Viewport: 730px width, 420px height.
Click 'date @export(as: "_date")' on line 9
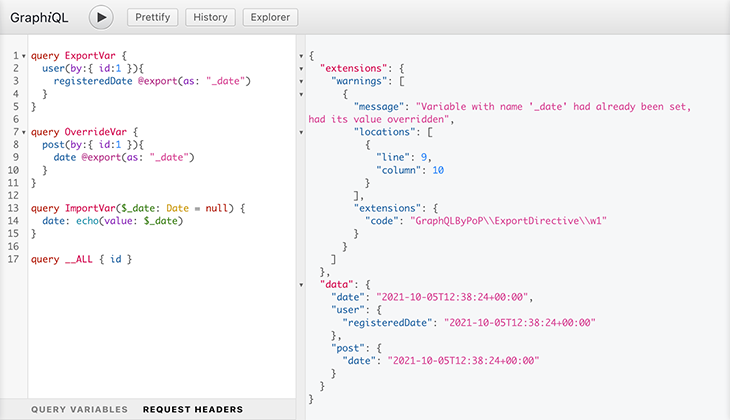tap(124, 157)
